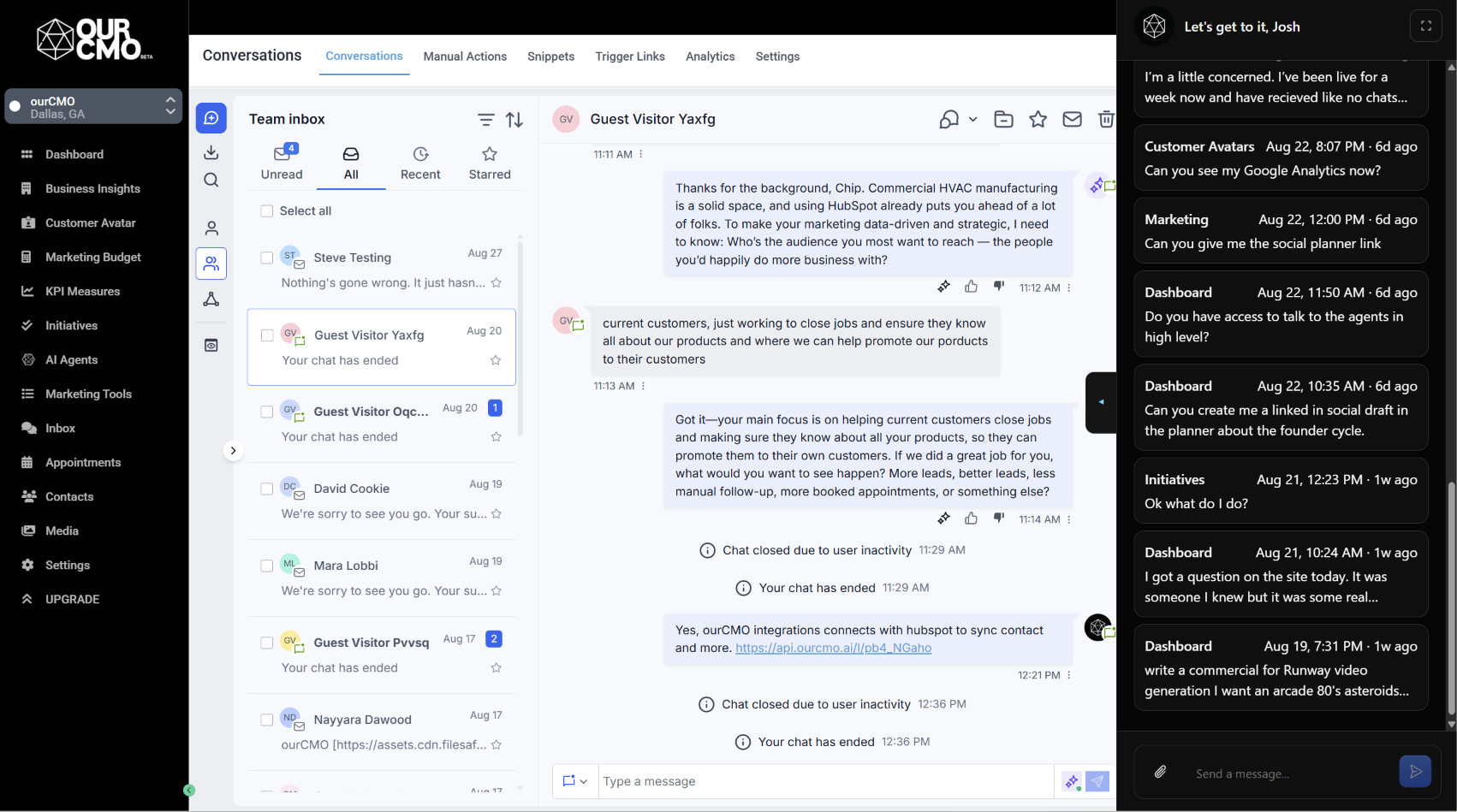Open the ourCMO Dallas, GA account switcher
The height and width of the screenshot is (812, 1457).
click(93, 106)
